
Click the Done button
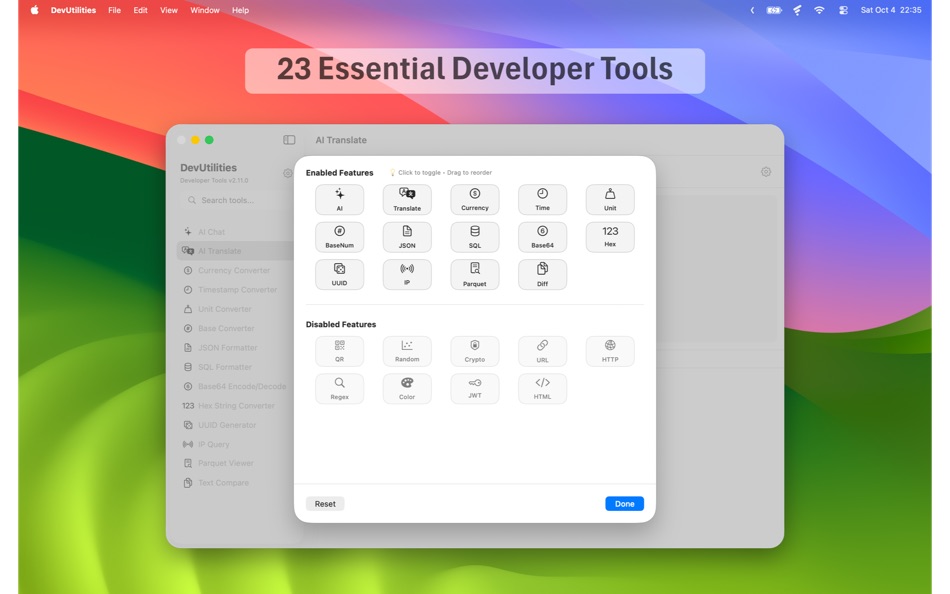(x=624, y=503)
